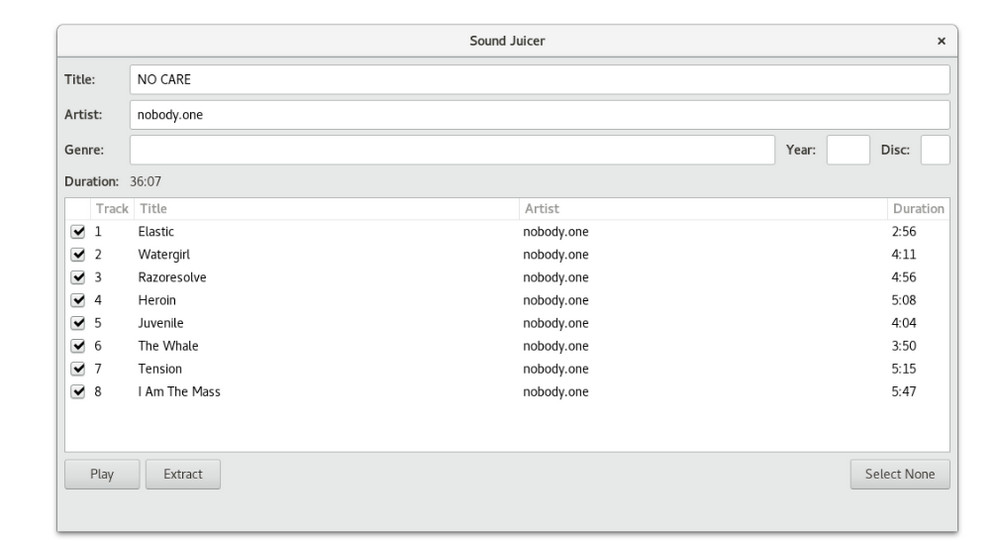Click track number 3 cell
The height and width of the screenshot is (542, 1000).
click(x=98, y=277)
